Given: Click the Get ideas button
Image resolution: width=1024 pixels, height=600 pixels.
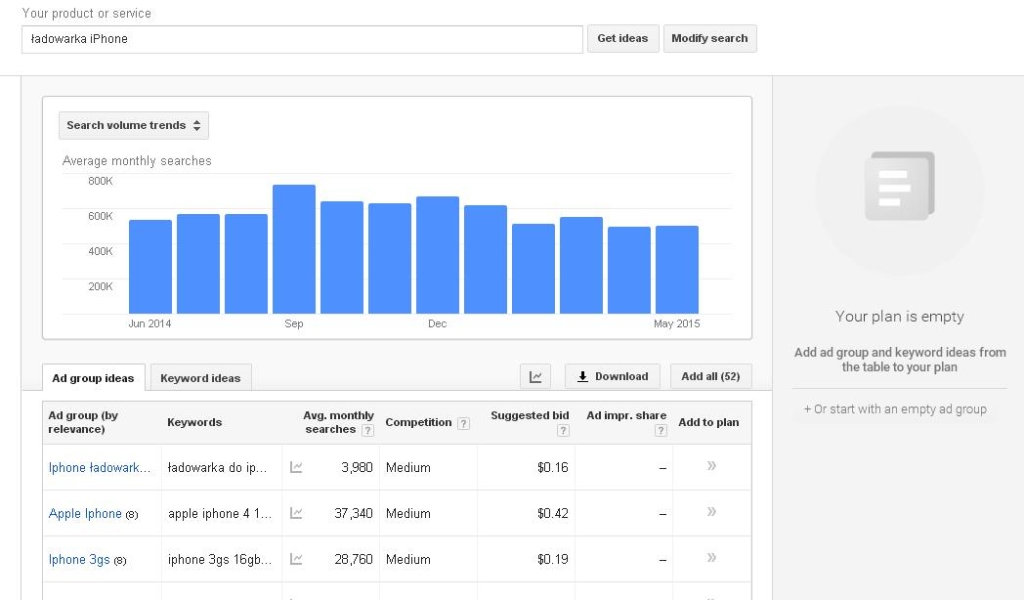Looking at the screenshot, I should 622,39.
